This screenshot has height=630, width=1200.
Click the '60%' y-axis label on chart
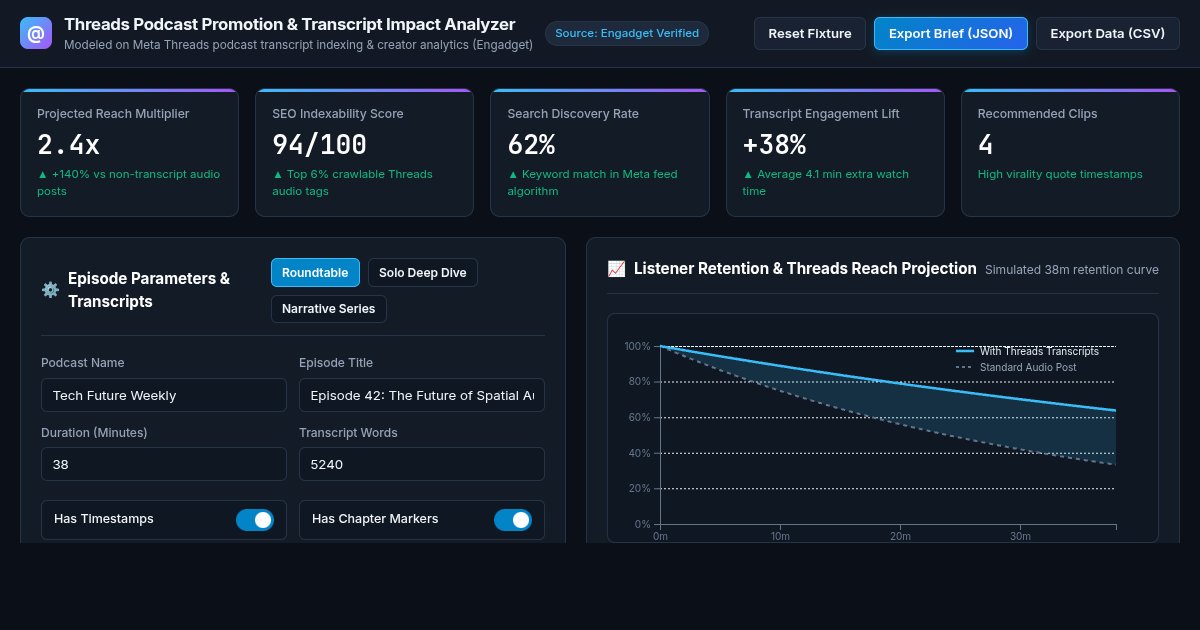click(x=638, y=417)
